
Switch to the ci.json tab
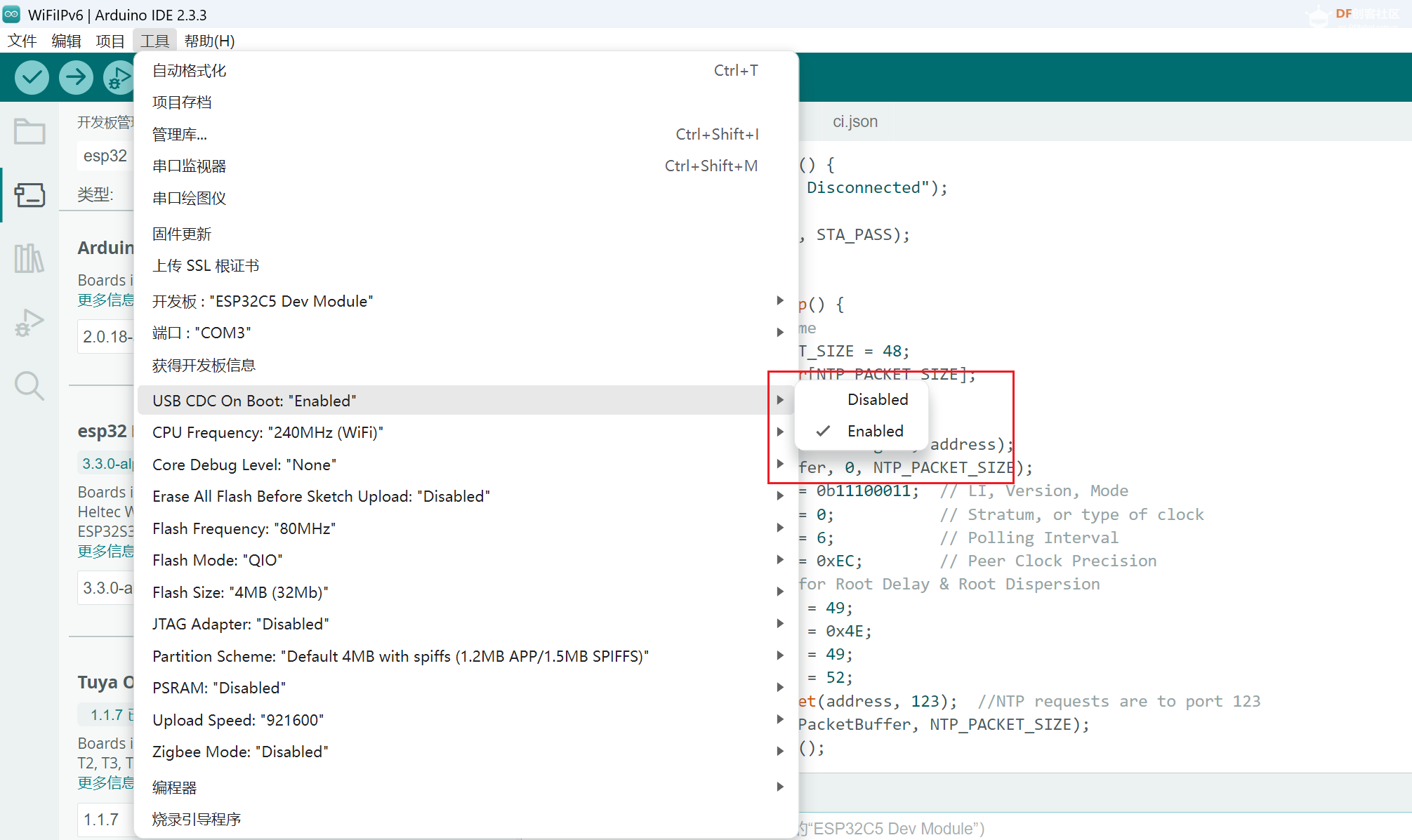tap(855, 121)
